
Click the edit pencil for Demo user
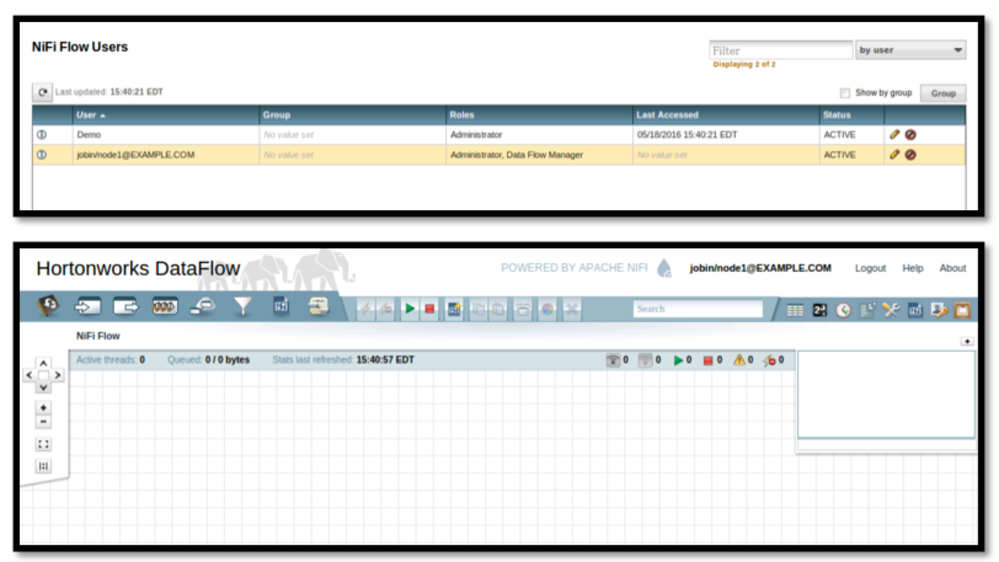(895, 134)
